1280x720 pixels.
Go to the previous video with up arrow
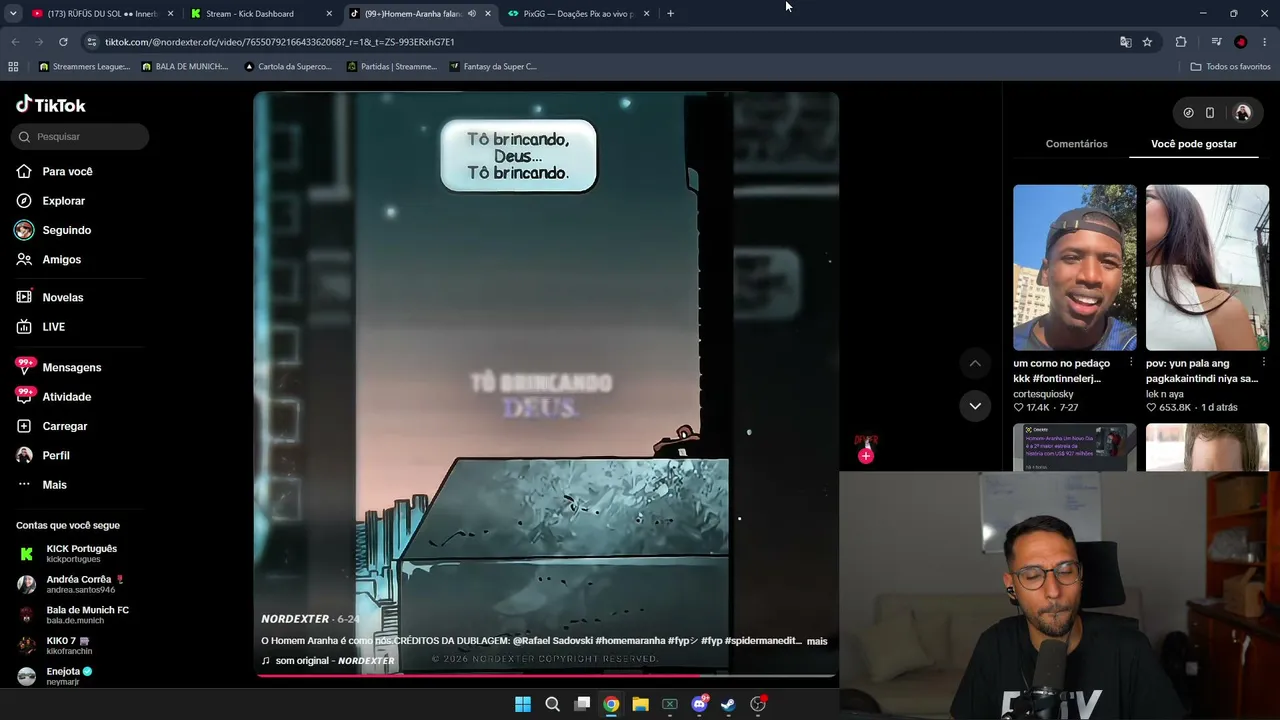click(x=975, y=363)
